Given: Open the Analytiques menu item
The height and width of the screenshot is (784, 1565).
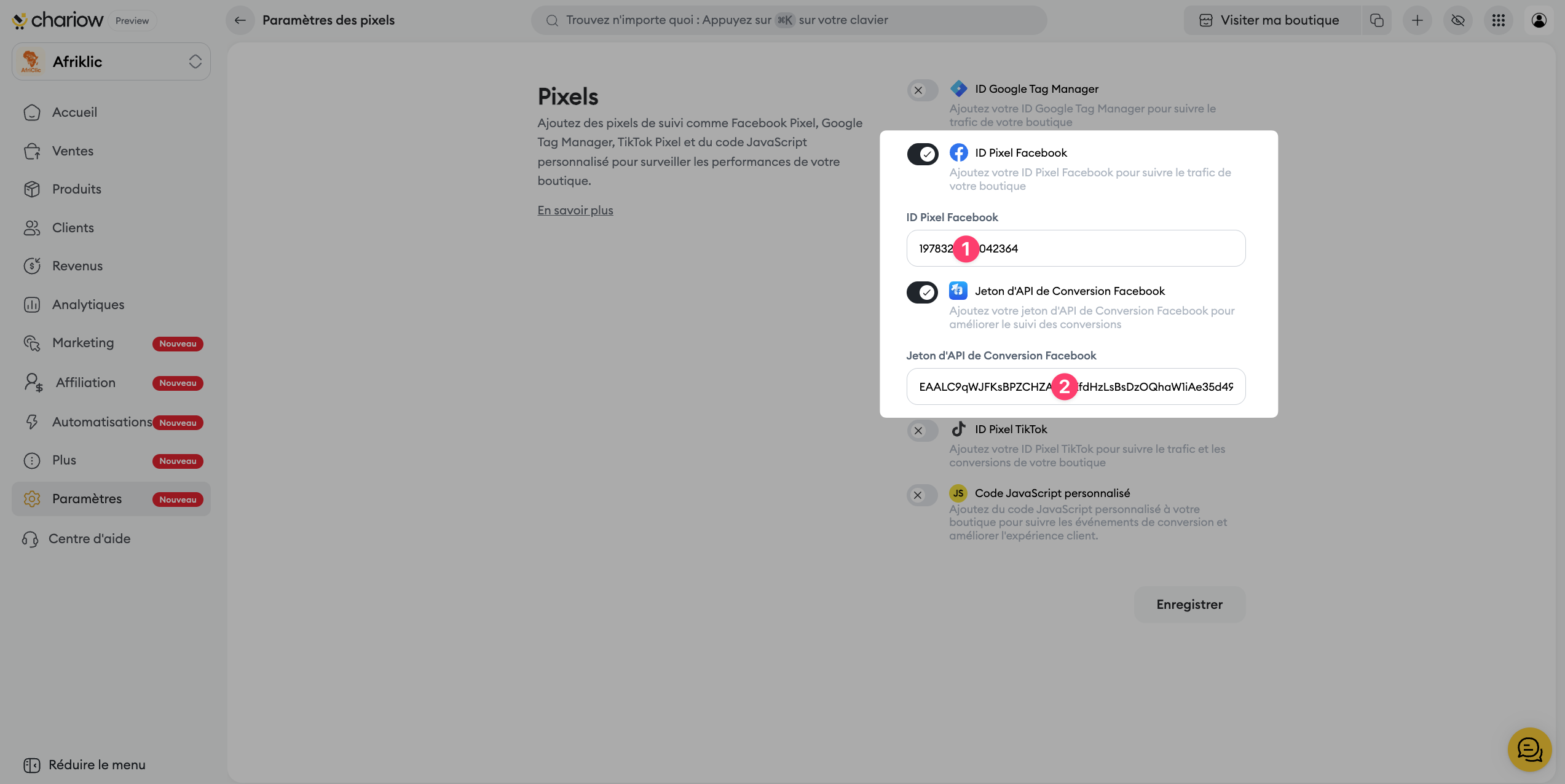Looking at the screenshot, I should pos(88,305).
